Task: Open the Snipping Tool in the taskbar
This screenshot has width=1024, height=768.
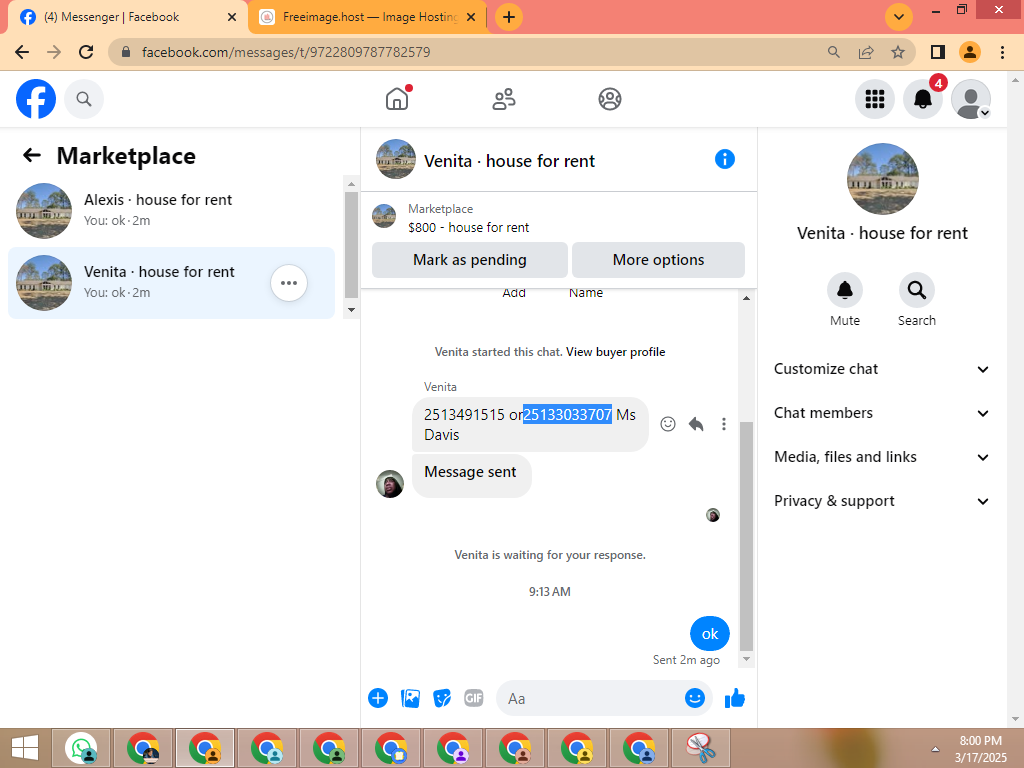Action: [701, 748]
